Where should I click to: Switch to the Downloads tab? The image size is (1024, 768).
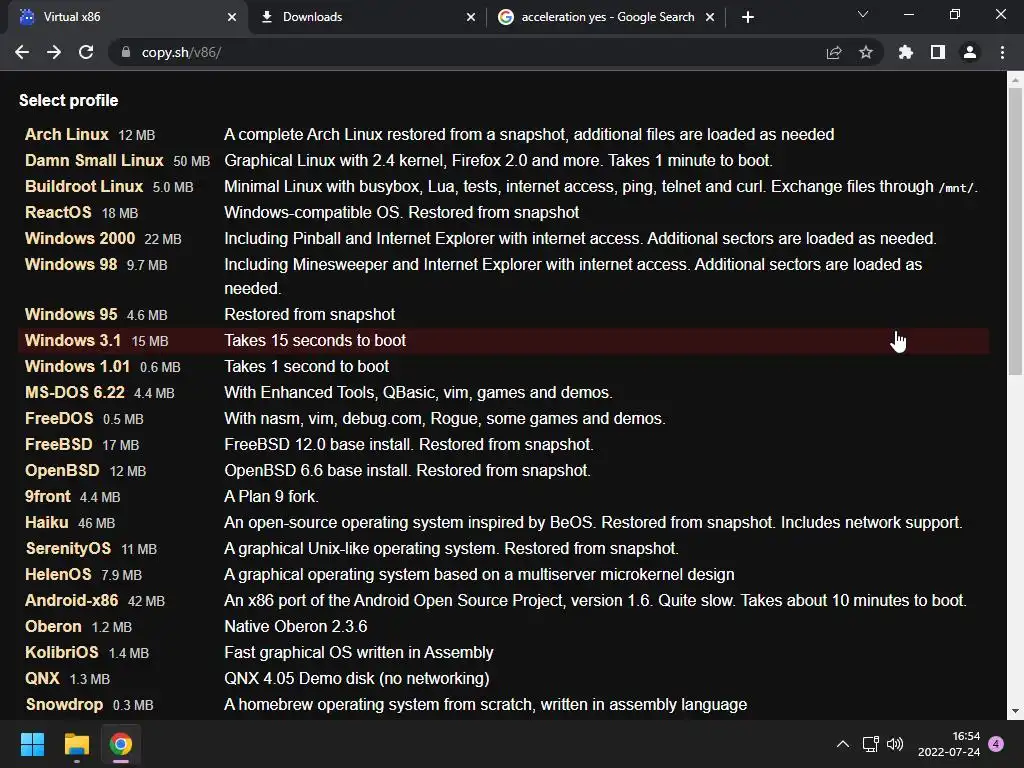coord(367,17)
